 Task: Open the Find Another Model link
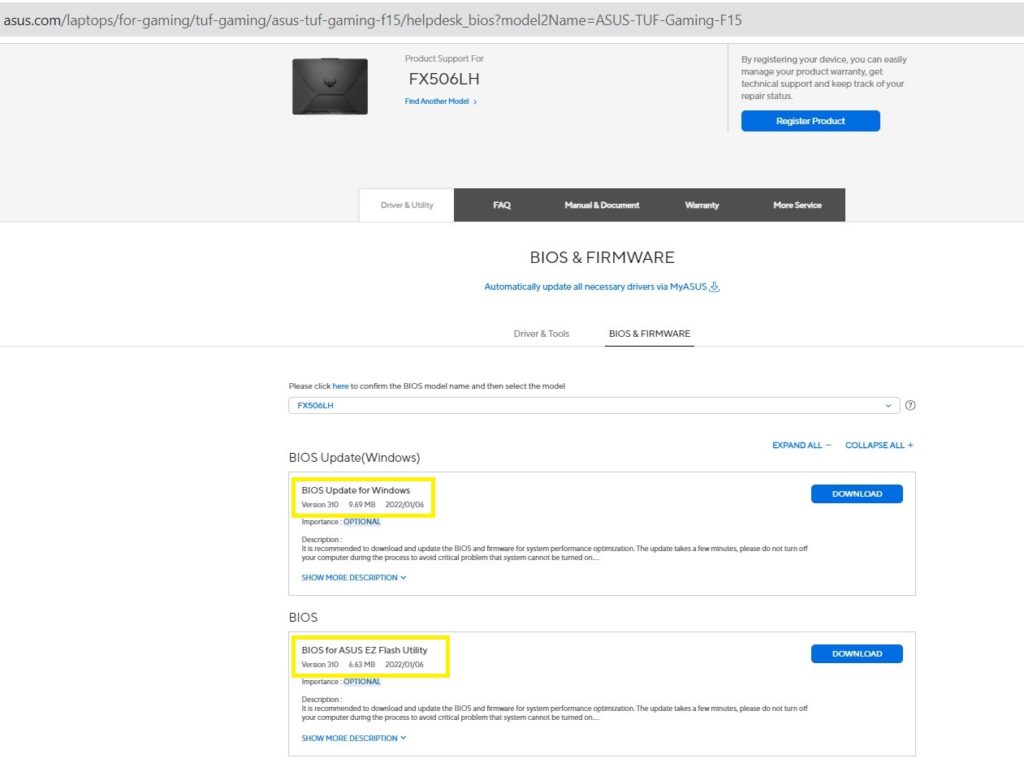point(441,101)
